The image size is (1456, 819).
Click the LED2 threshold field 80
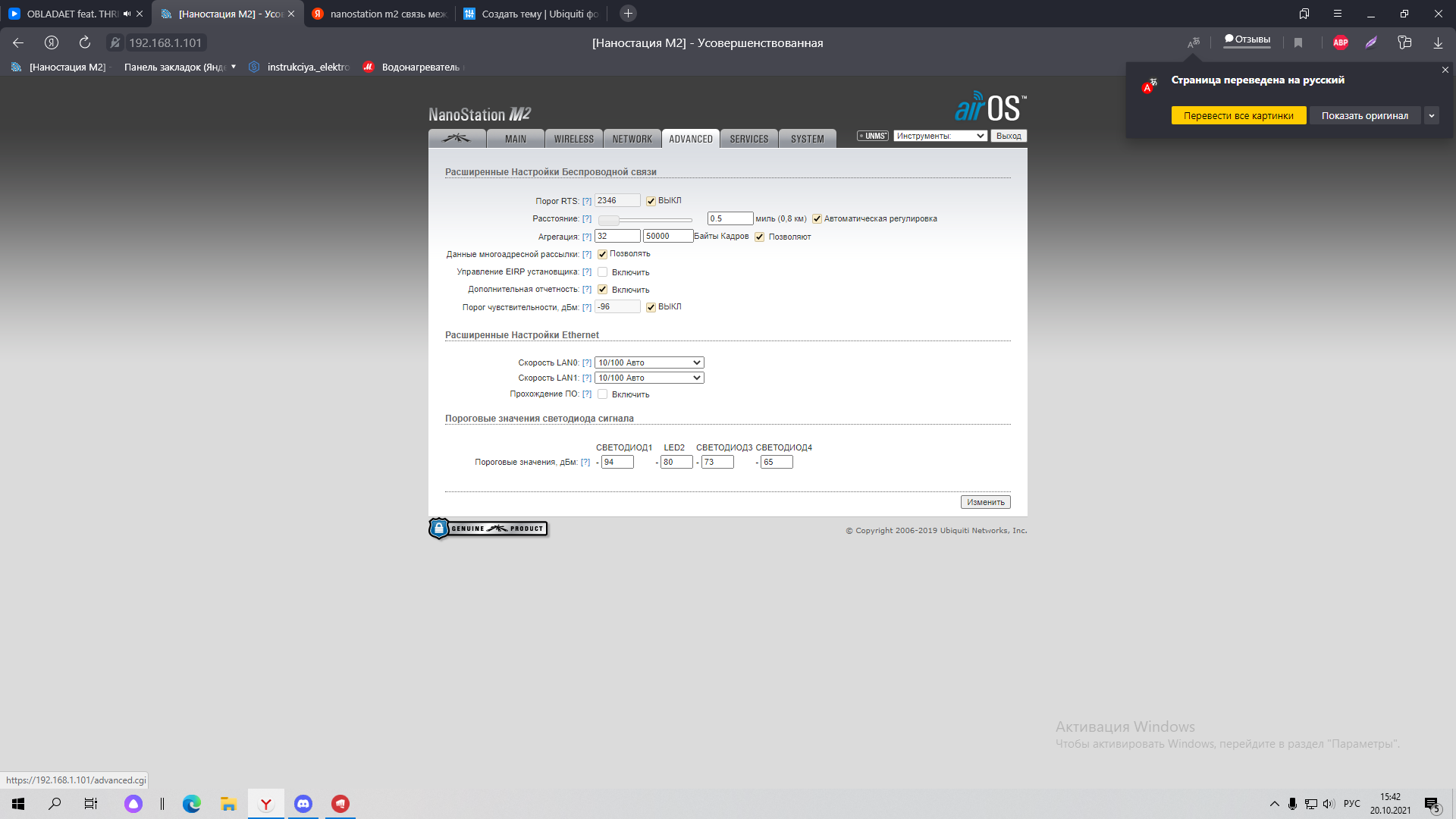click(x=676, y=462)
